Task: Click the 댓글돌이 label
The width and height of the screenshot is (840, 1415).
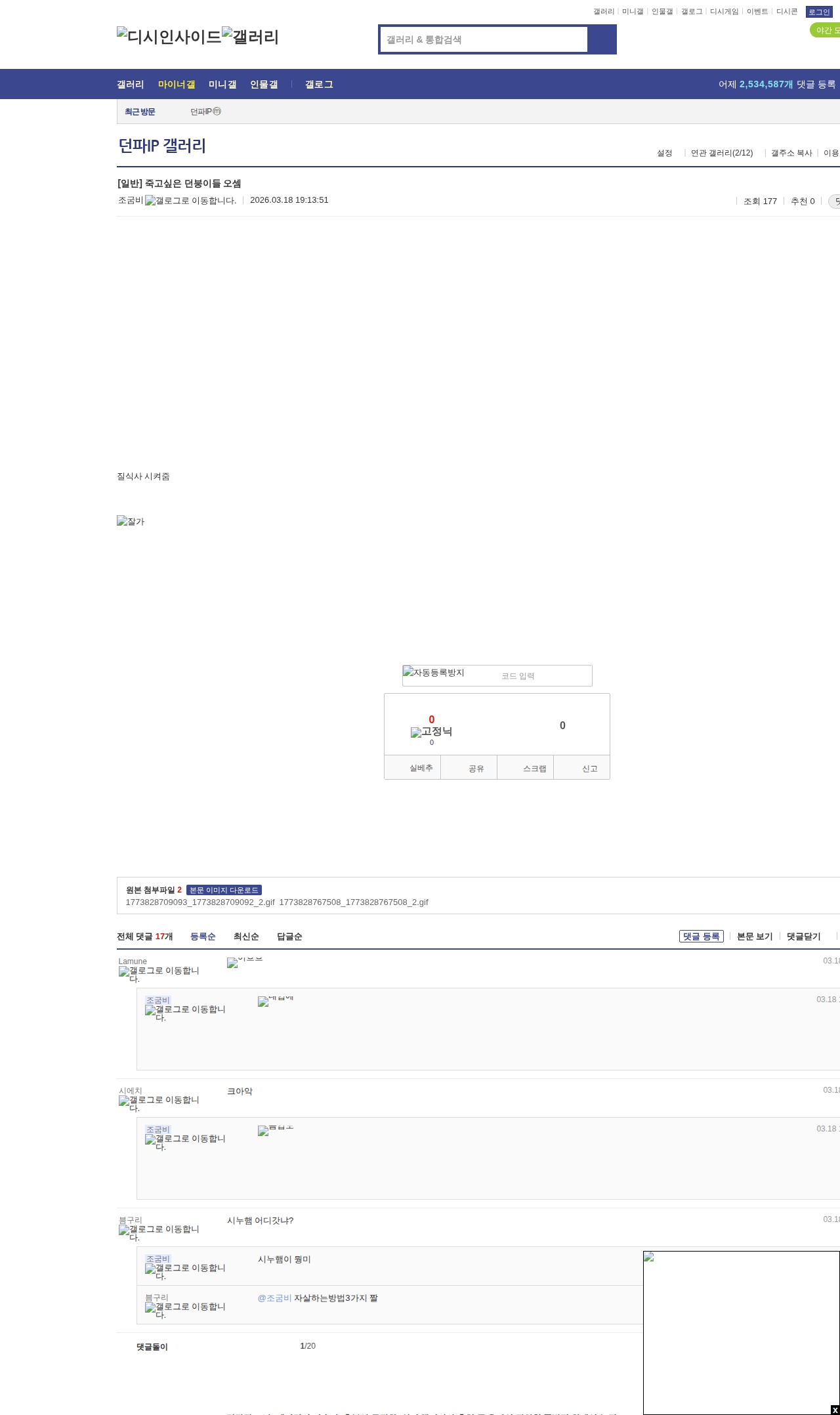Action: (x=152, y=1347)
